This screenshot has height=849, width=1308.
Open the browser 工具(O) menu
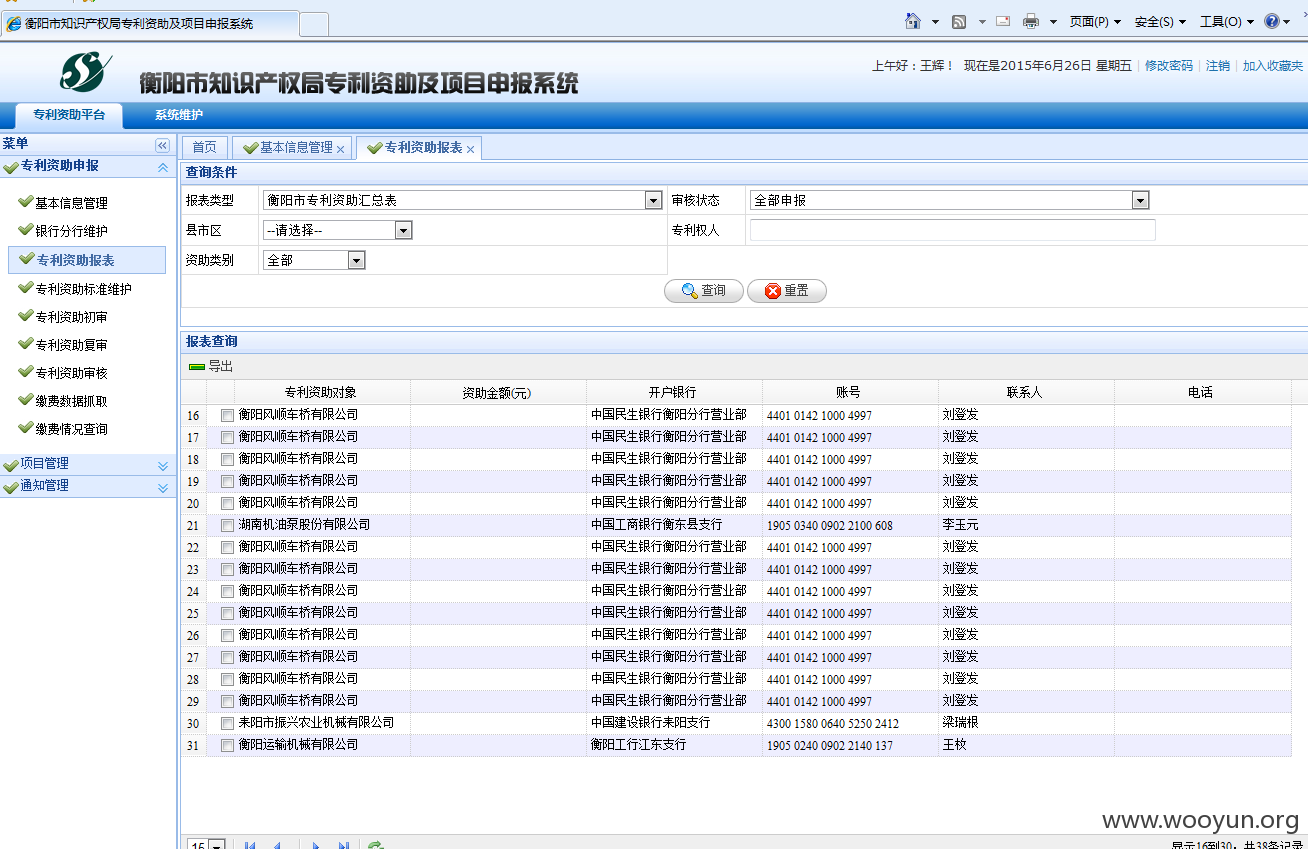pyautogui.click(x=1226, y=21)
